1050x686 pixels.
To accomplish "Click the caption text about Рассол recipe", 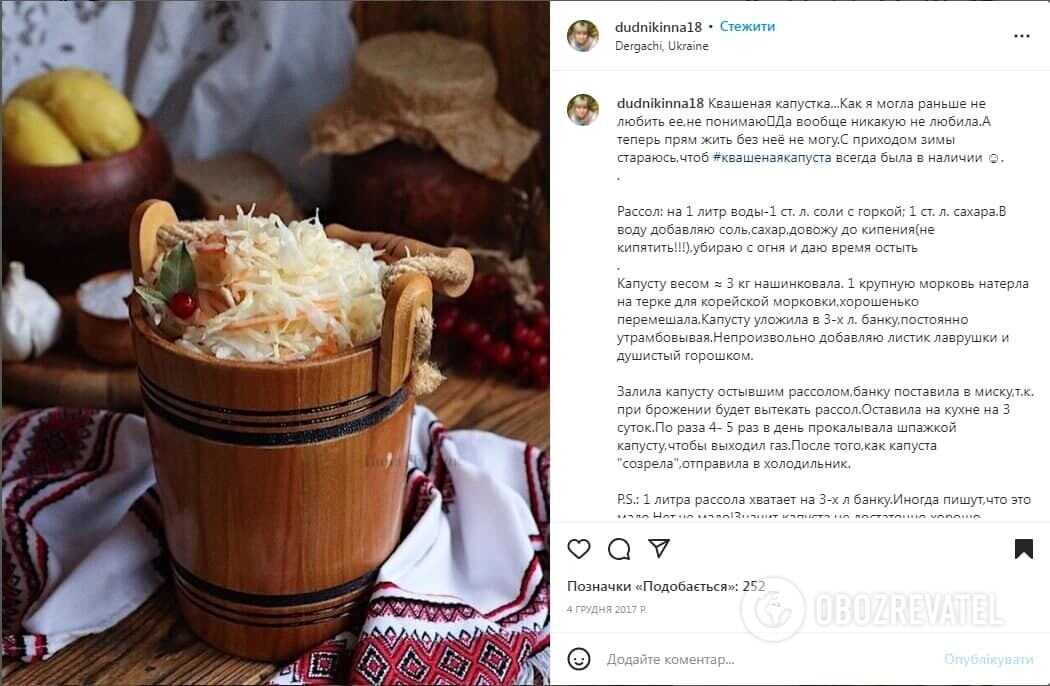I will pyautogui.click(x=811, y=229).
